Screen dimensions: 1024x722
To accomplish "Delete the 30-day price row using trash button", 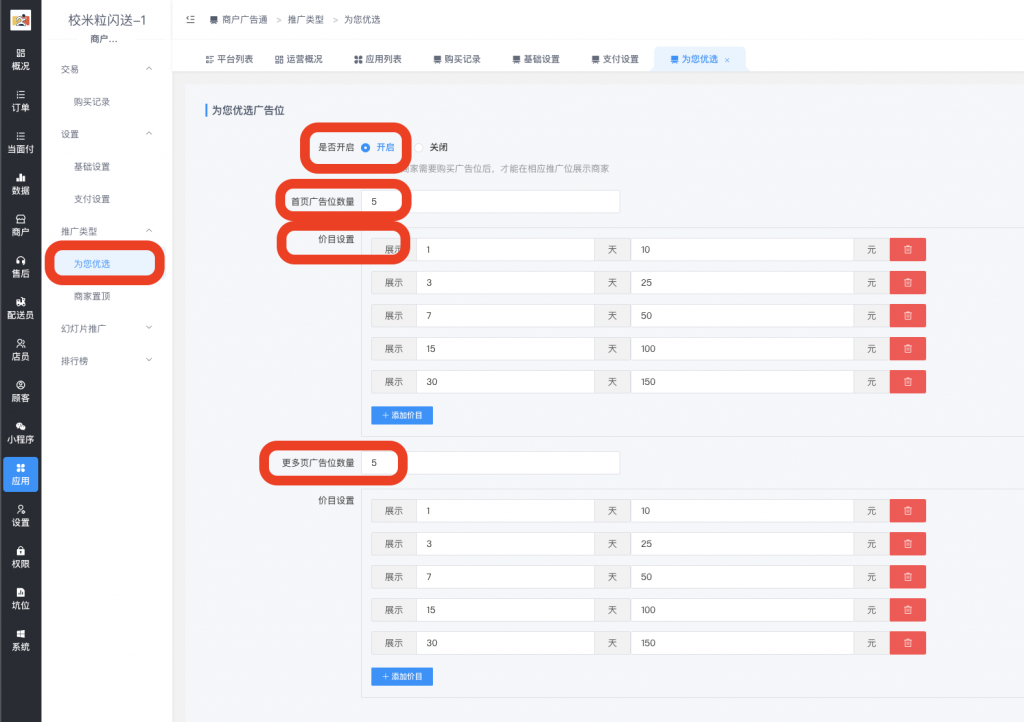I will pyautogui.click(x=906, y=381).
